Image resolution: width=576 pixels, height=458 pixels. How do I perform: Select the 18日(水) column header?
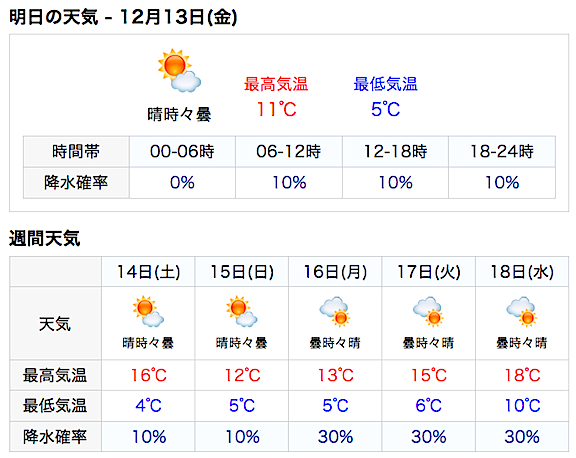[522, 272]
